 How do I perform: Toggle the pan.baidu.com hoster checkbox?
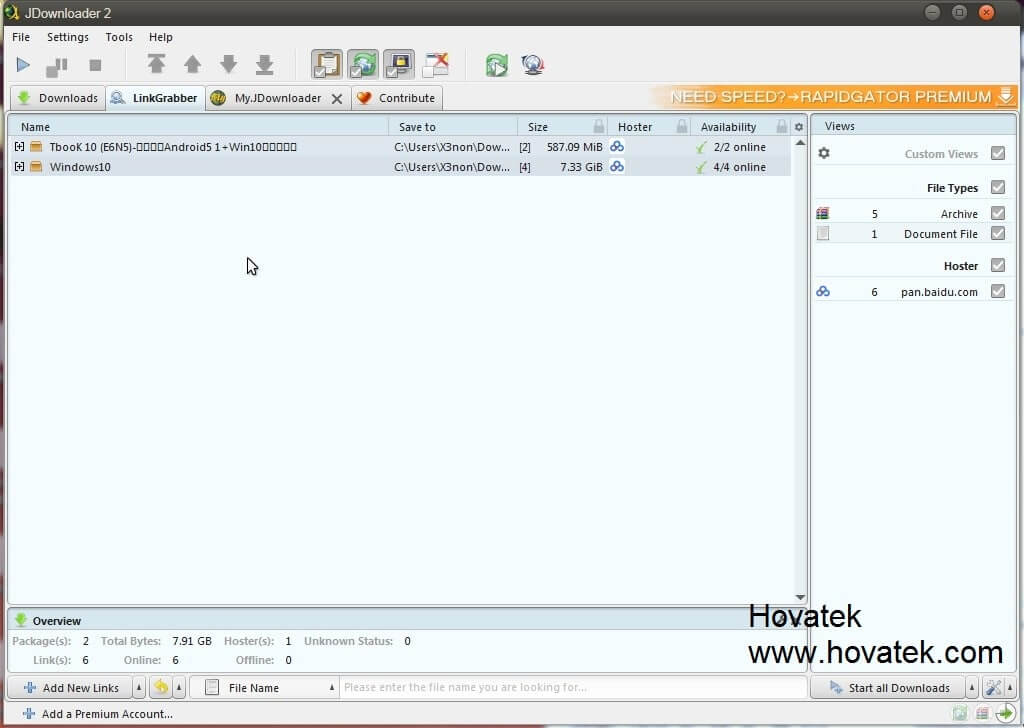tap(997, 291)
